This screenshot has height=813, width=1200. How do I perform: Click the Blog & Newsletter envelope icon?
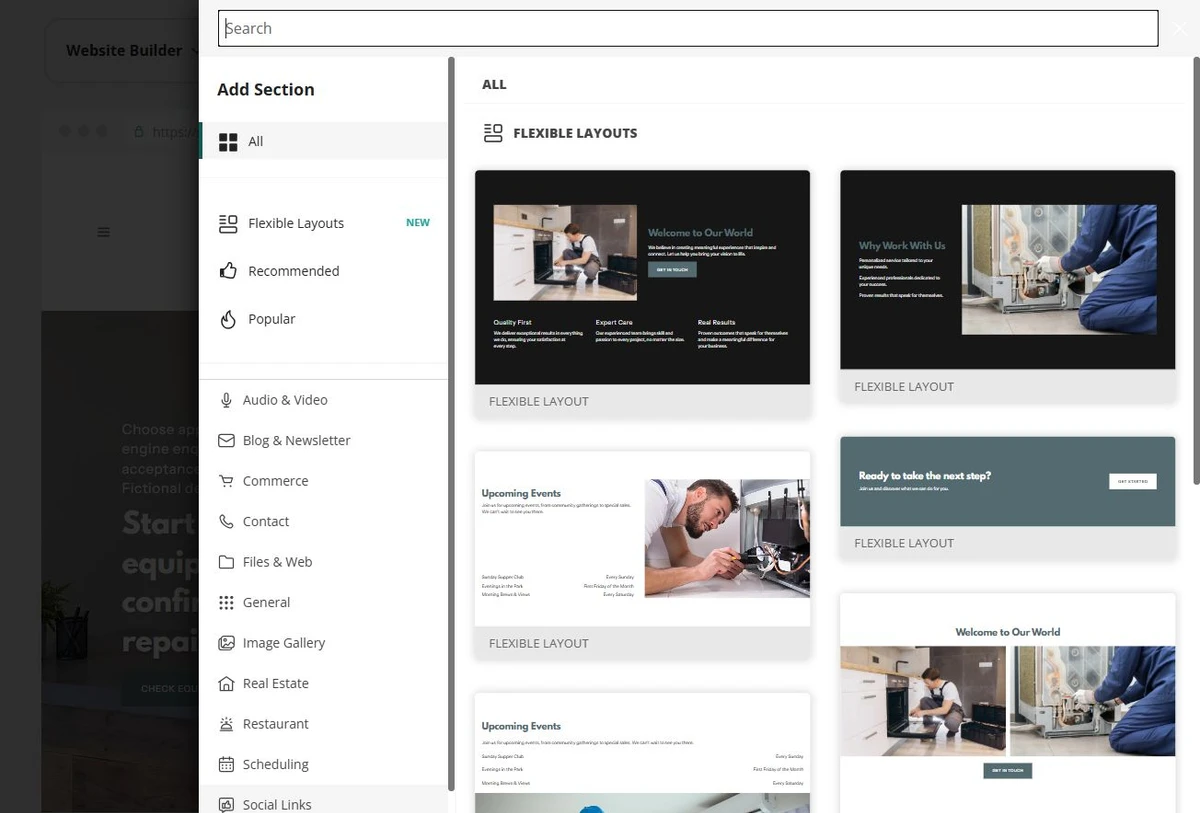coord(226,440)
